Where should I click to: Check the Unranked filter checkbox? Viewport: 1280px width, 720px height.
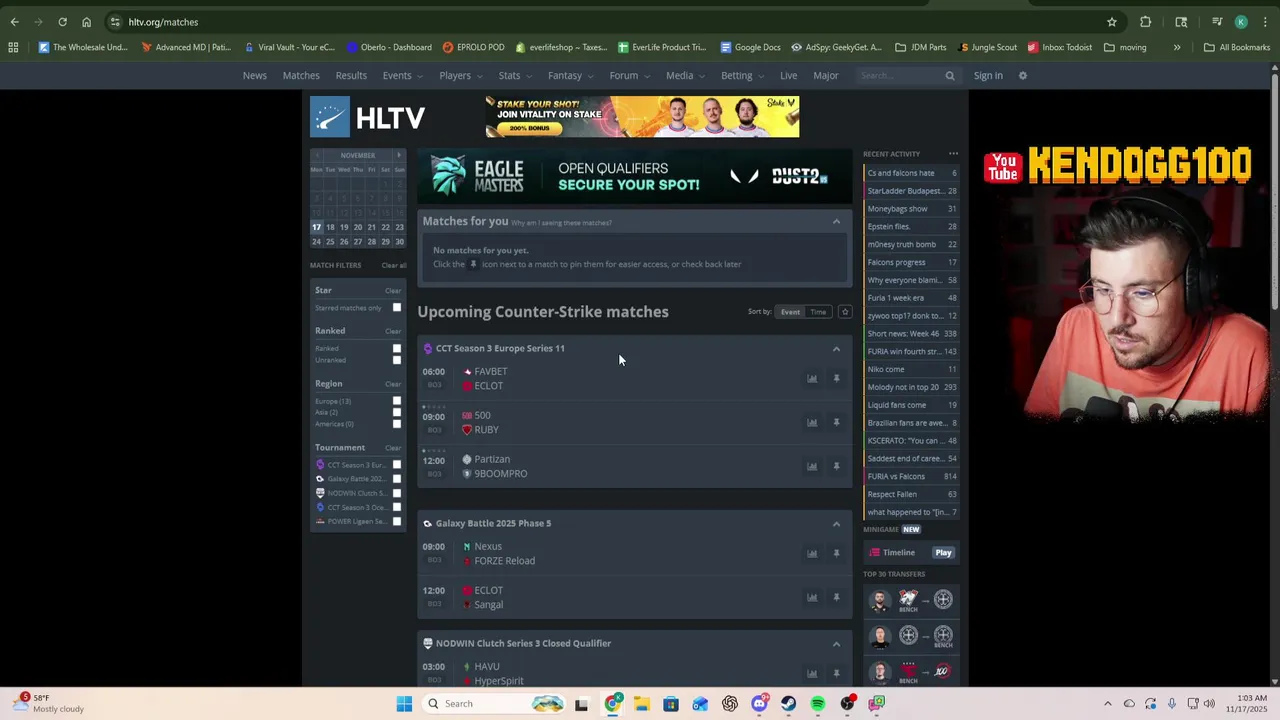[x=397, y=360]
